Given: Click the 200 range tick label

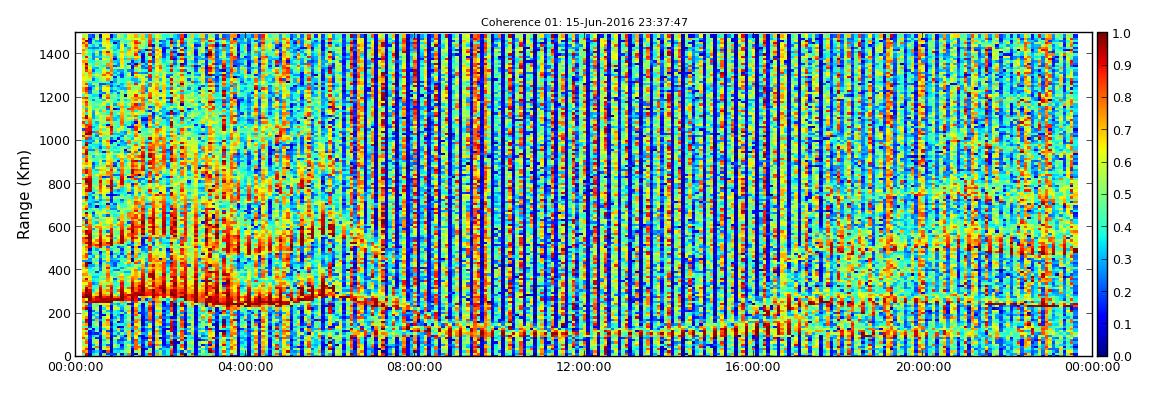Looking at the screenshot, I should (59, 314).
